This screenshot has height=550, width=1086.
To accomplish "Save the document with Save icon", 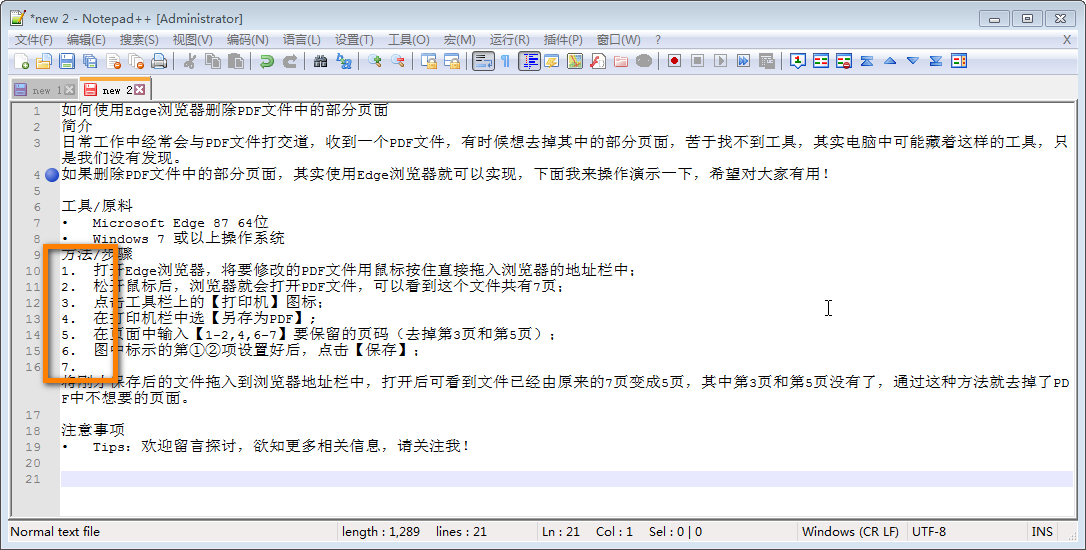I will [x=67, y=61].
